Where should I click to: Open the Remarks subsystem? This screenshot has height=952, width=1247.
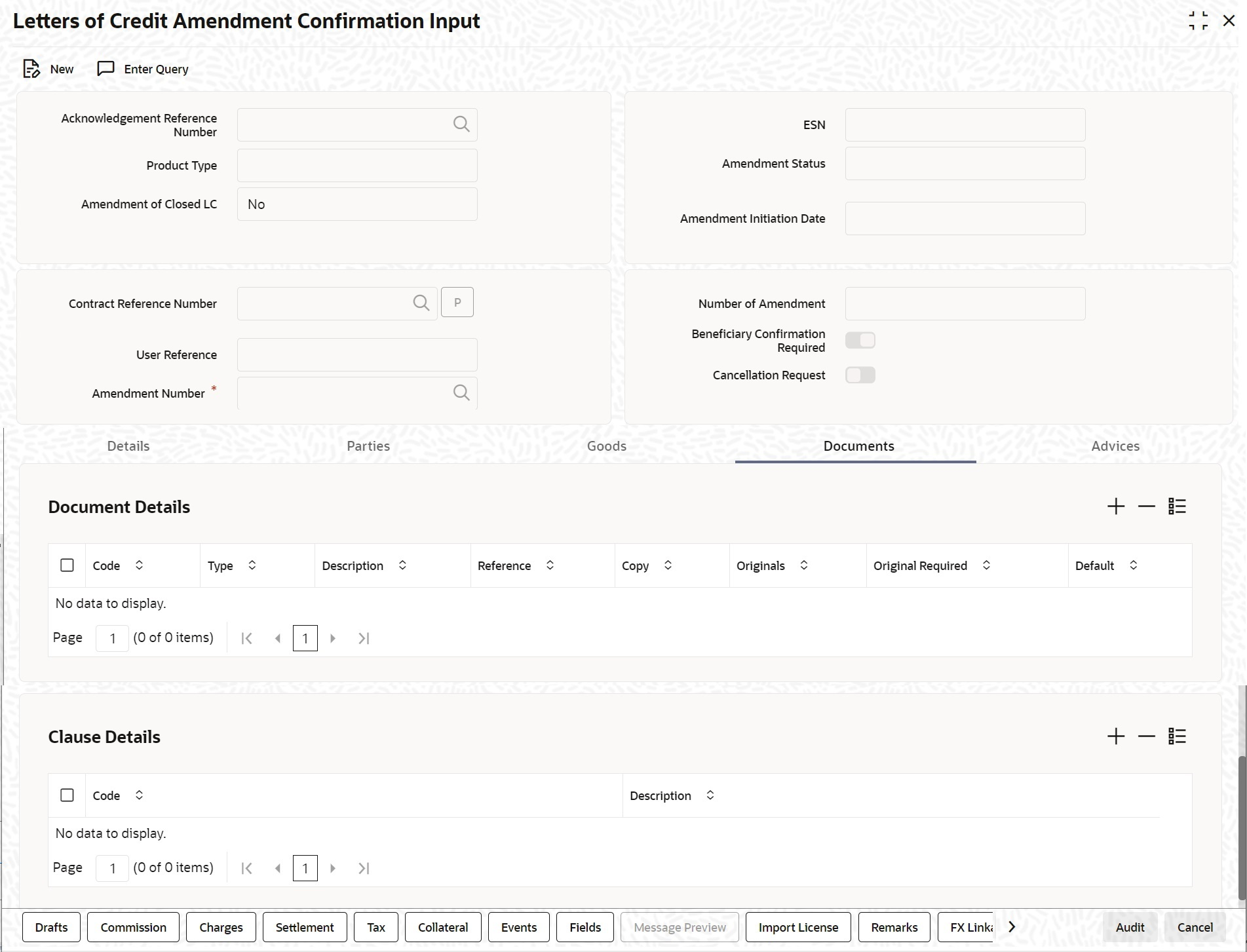pos(894,927)
